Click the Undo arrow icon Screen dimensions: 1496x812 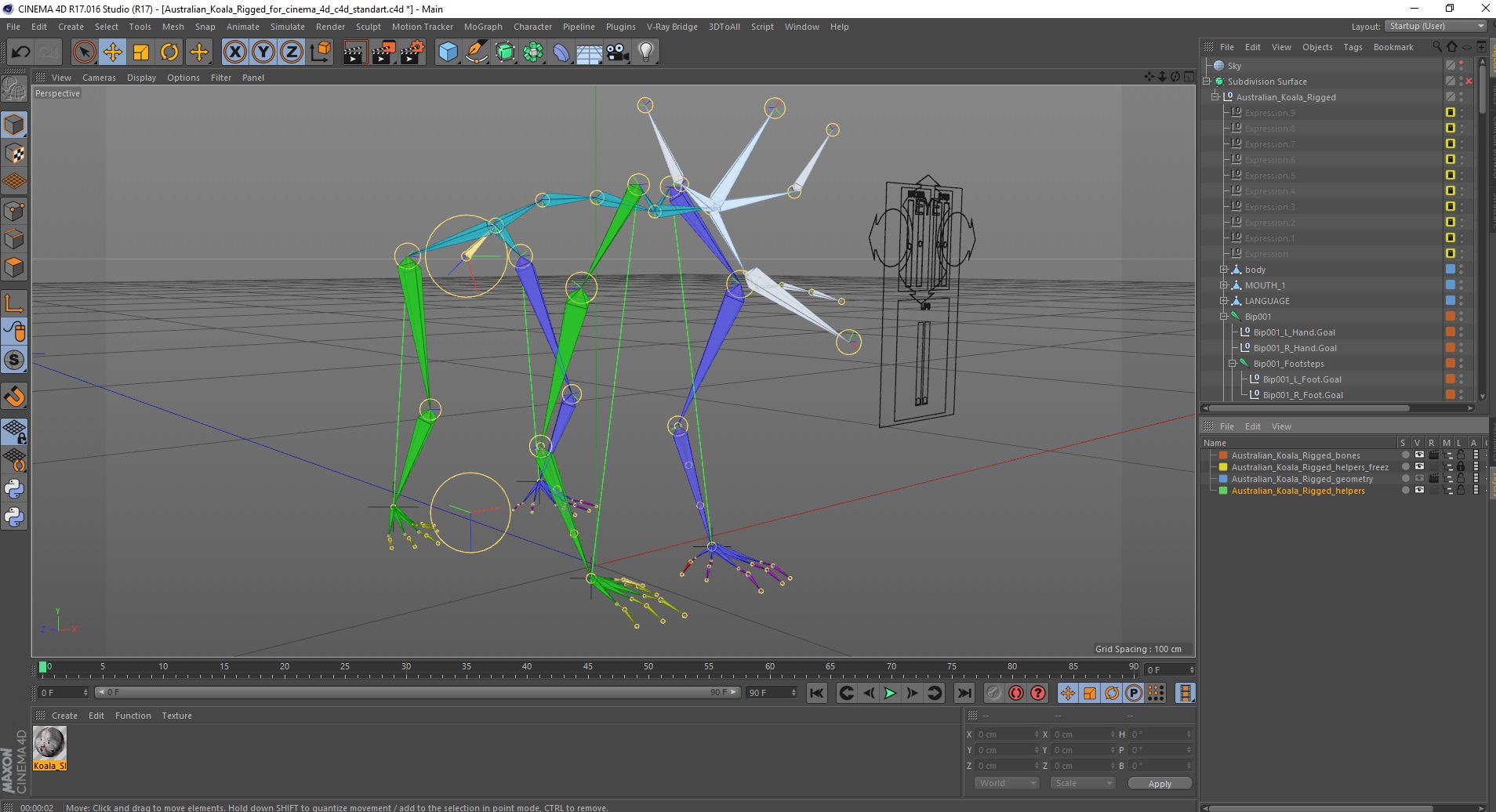coord(20,53)
